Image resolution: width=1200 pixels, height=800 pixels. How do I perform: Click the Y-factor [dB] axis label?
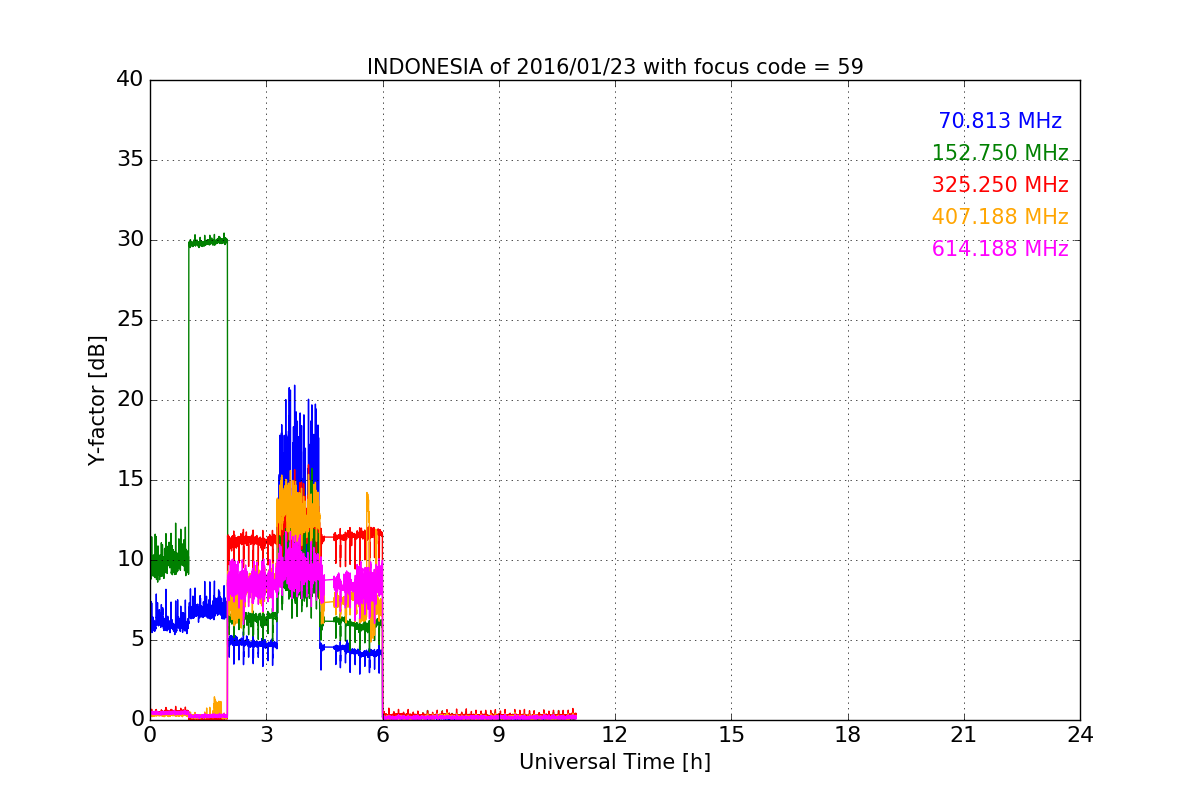97,400
